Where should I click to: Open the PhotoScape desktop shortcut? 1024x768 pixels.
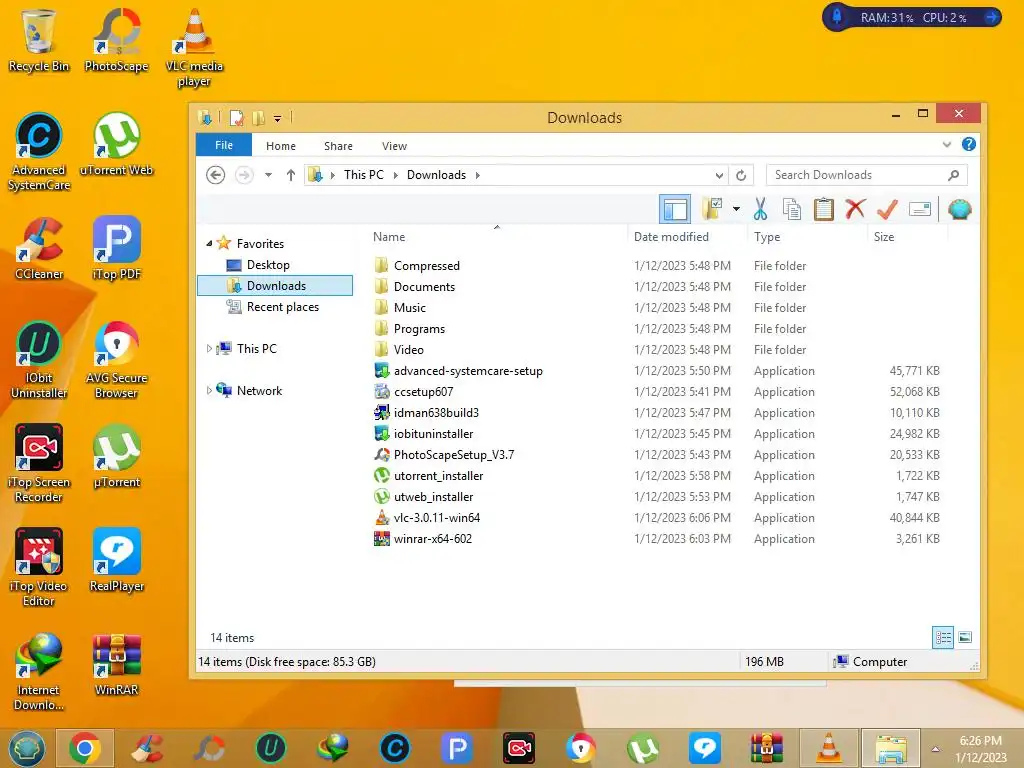point(116,40)
